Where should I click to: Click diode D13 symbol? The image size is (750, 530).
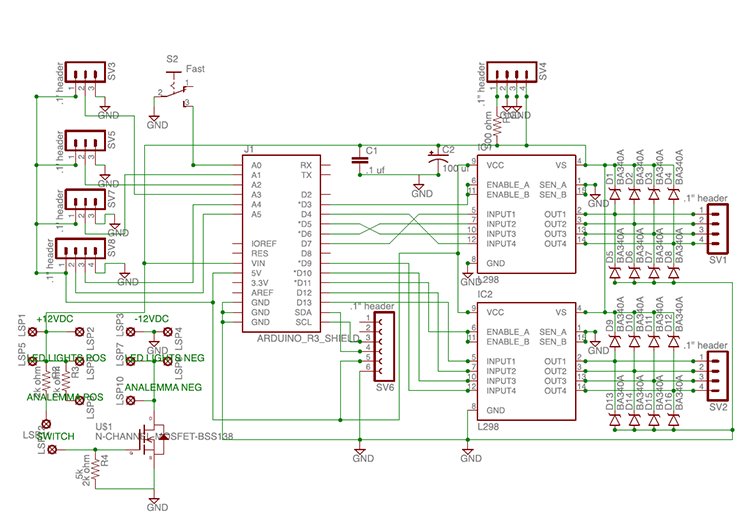615,420
